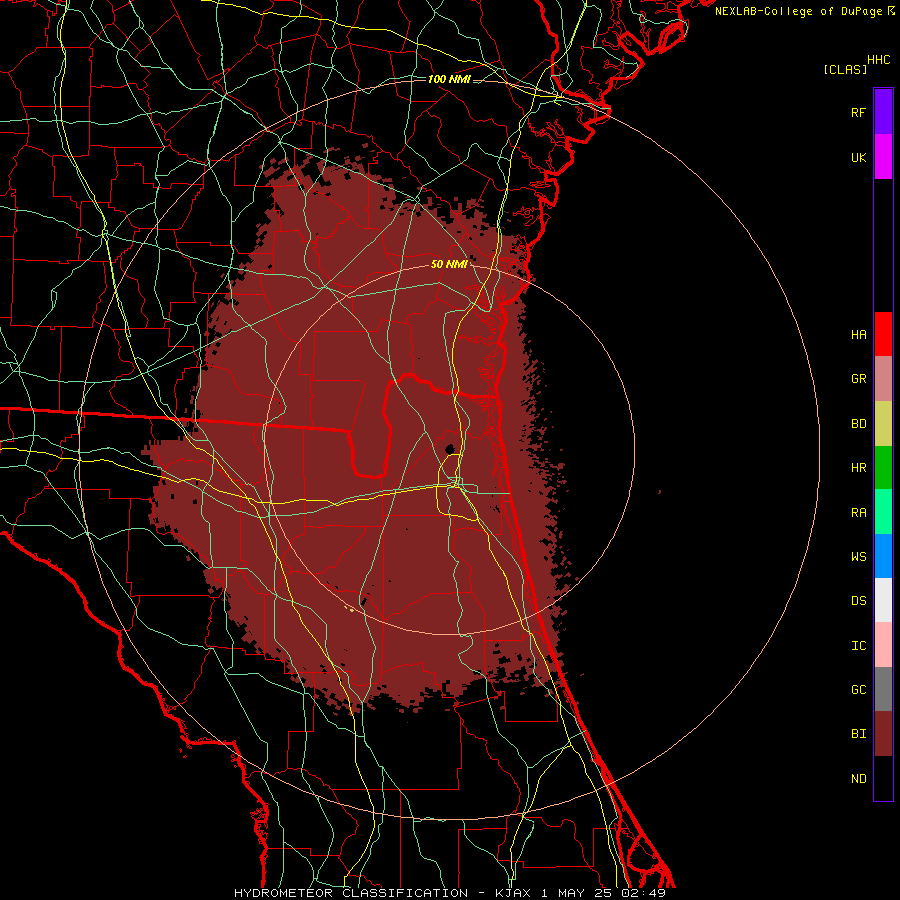The height and width of the screenshot is (900, 900).
Task: Click the UK legend label
Action: (858, 157)
